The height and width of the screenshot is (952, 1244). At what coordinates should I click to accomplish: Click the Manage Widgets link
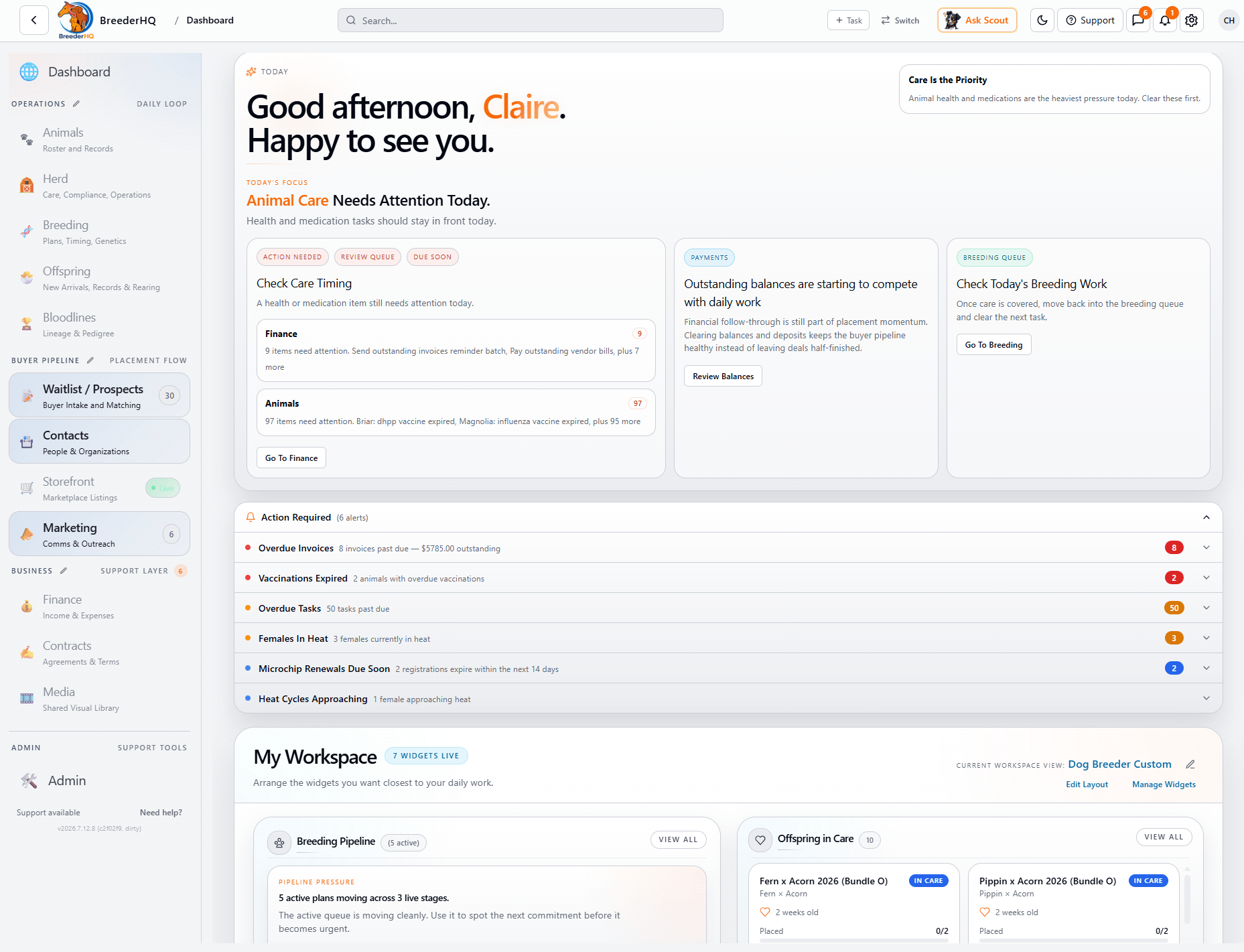[x=1164, y=785]
